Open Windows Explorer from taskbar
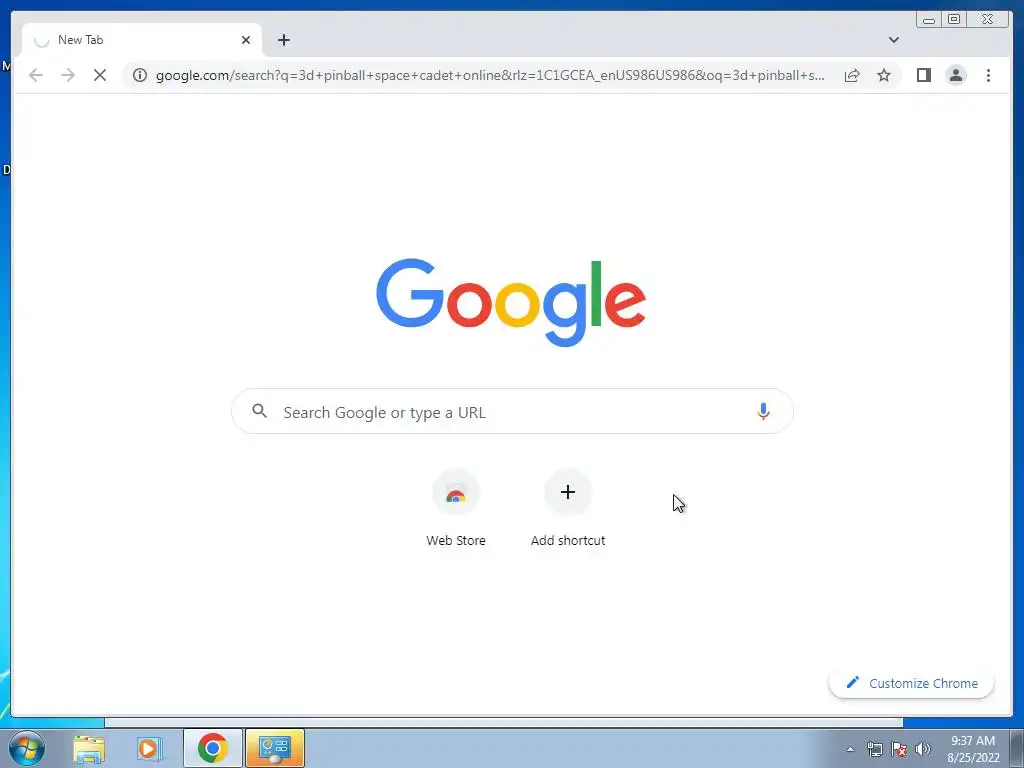The image size is (1024, 768). (x=89, y=748)
